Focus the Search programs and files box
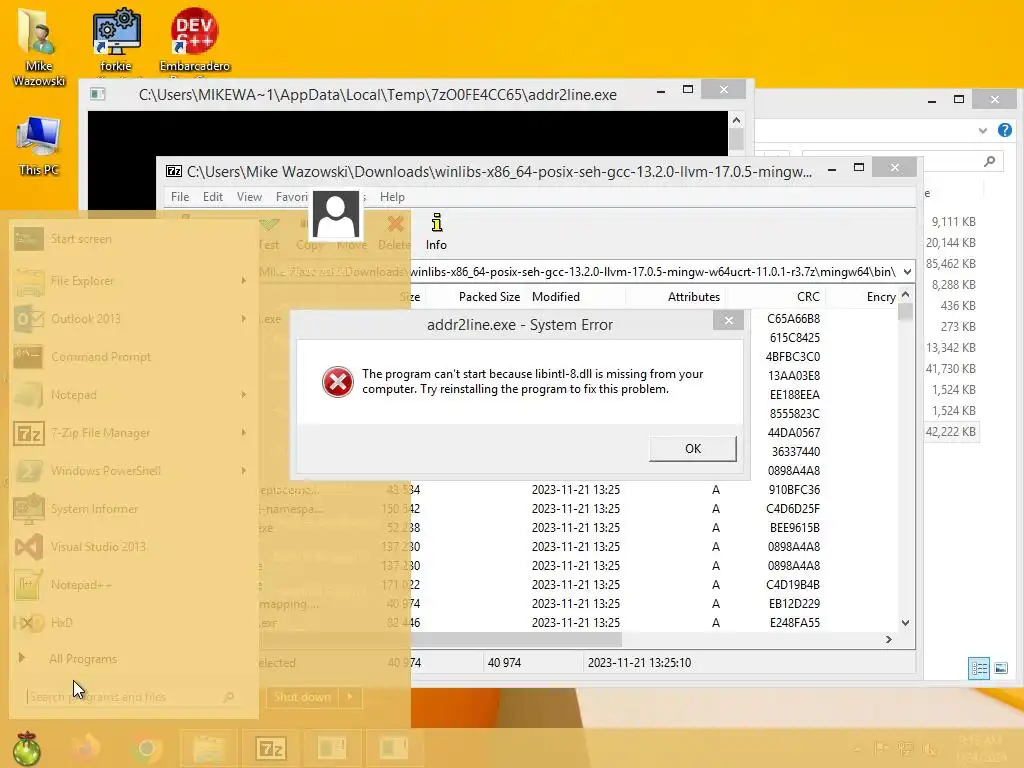Screen dimensions: 1024x768 (x=131, y=697)
